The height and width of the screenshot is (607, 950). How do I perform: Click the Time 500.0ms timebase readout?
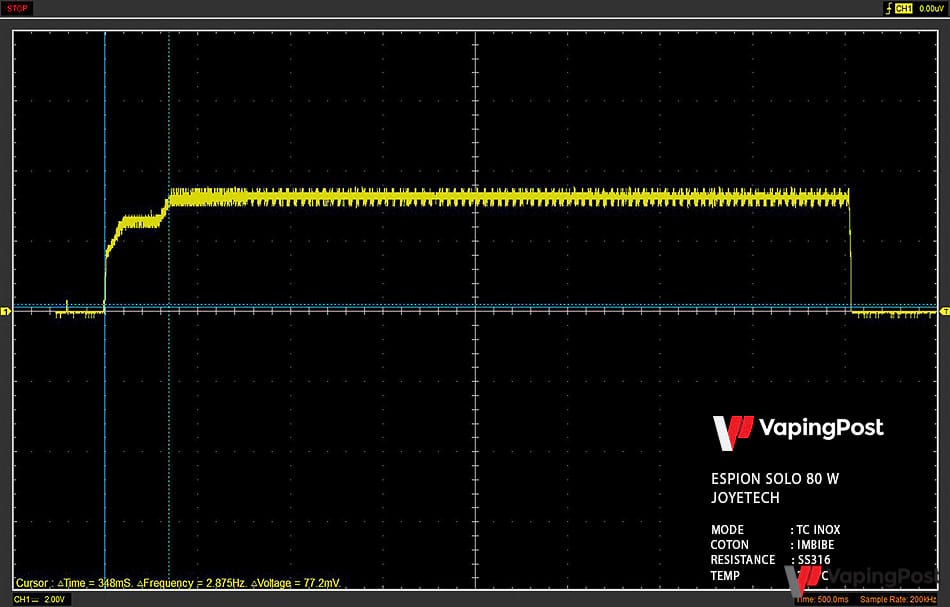point(822,600)
